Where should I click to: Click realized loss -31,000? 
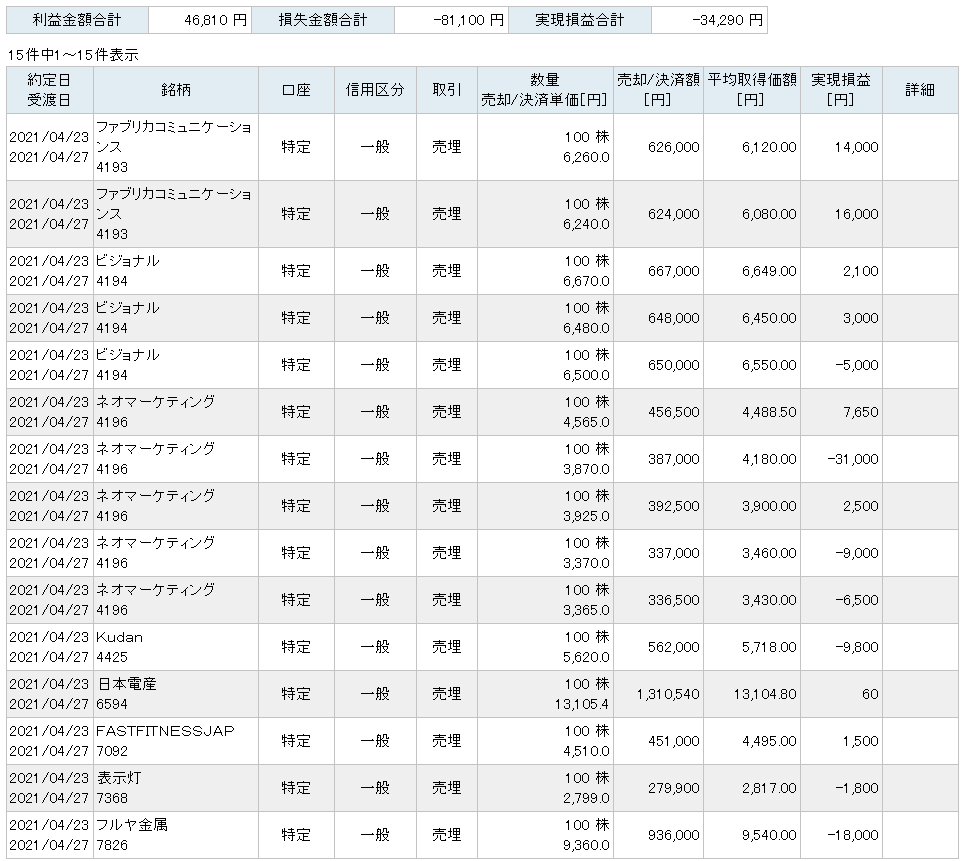pos(852,459)
